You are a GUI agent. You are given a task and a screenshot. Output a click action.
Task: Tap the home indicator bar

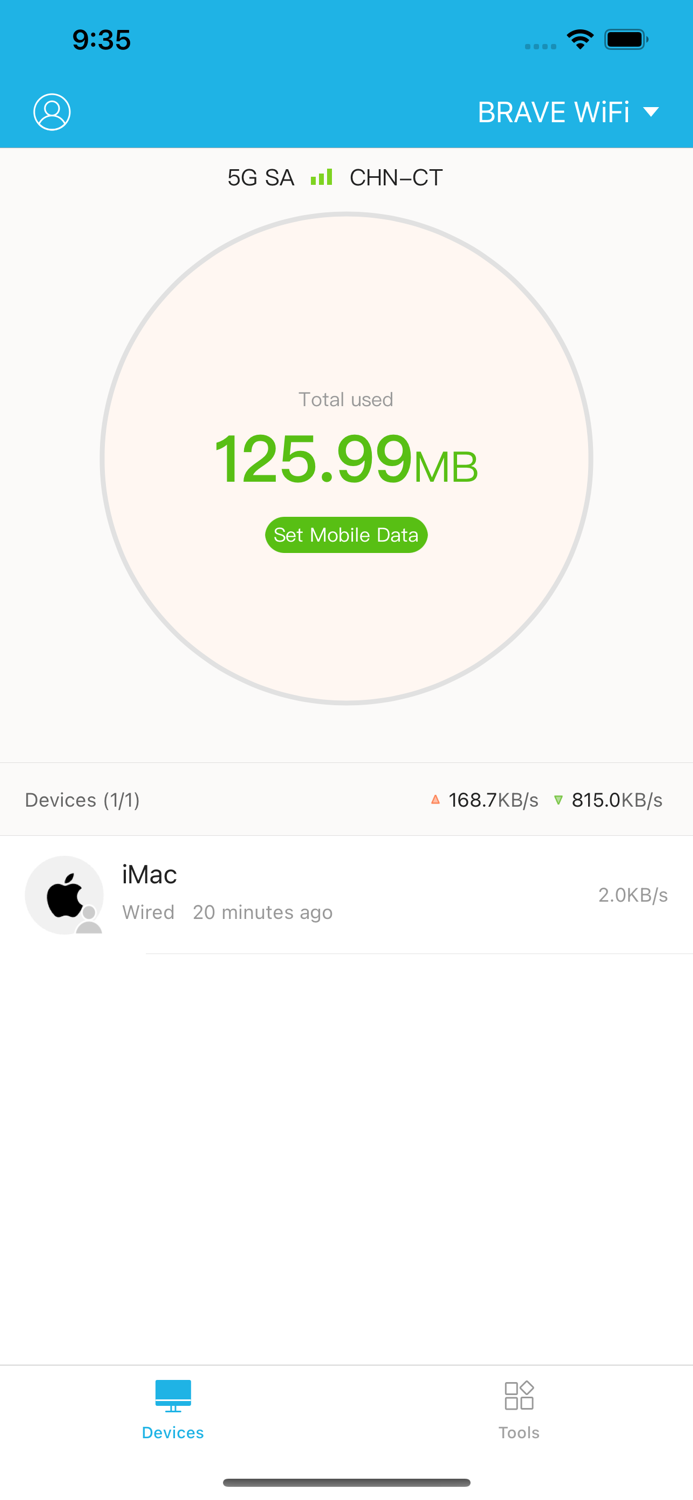346,1483
